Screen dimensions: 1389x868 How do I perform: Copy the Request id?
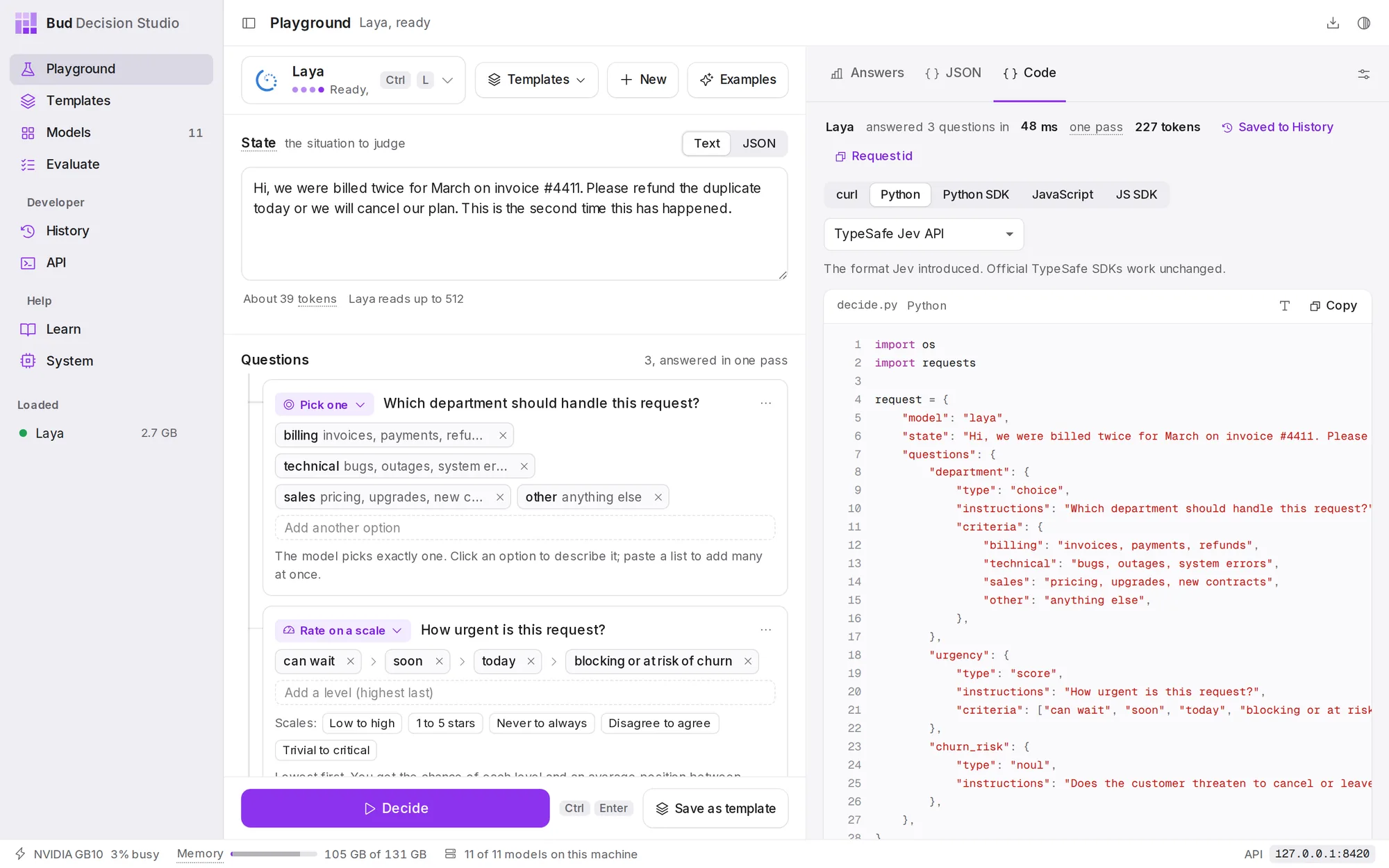(x=874, y=156)
